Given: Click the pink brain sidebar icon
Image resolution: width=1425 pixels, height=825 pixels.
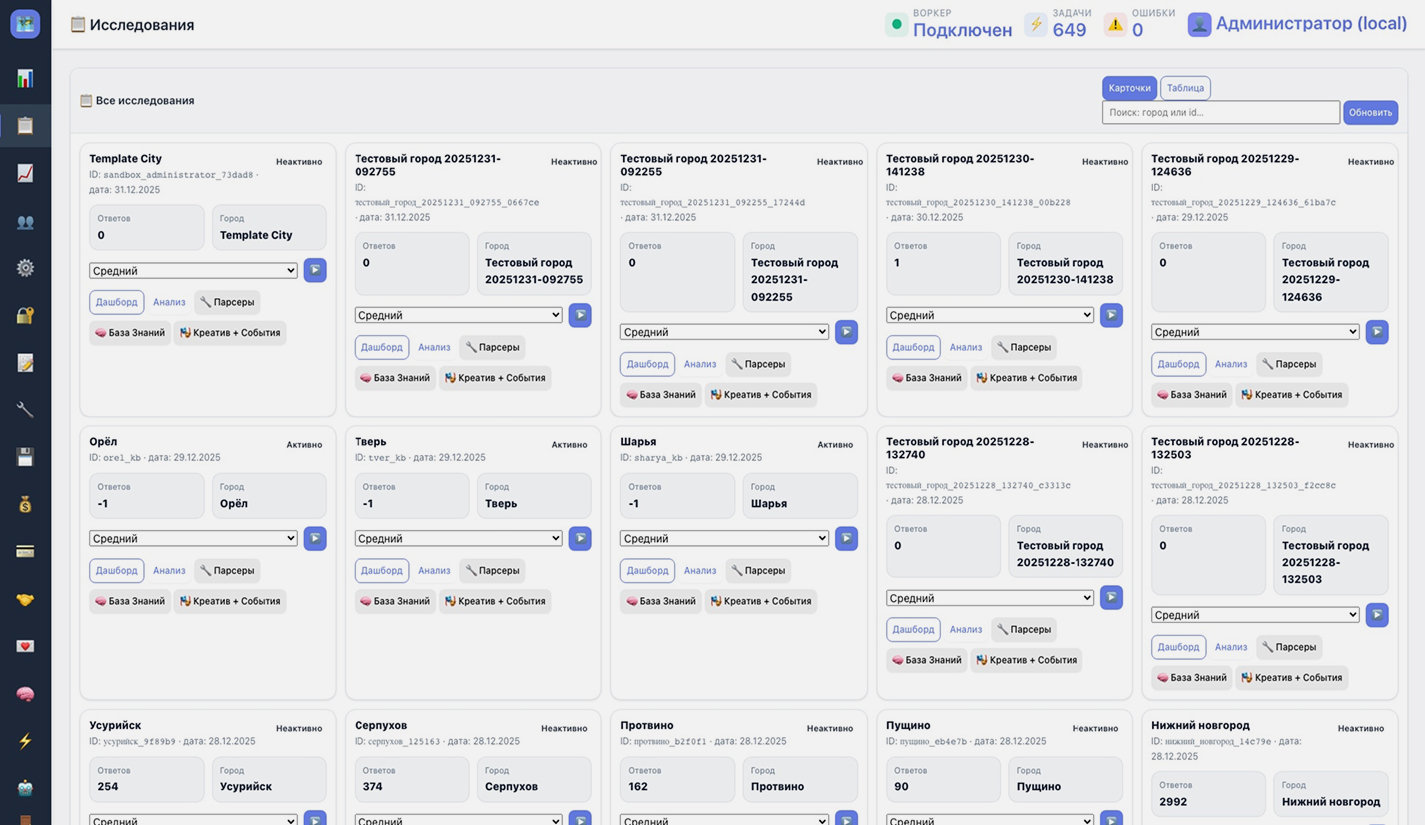Looking at the screenshot, I should [x=25, y=693].
